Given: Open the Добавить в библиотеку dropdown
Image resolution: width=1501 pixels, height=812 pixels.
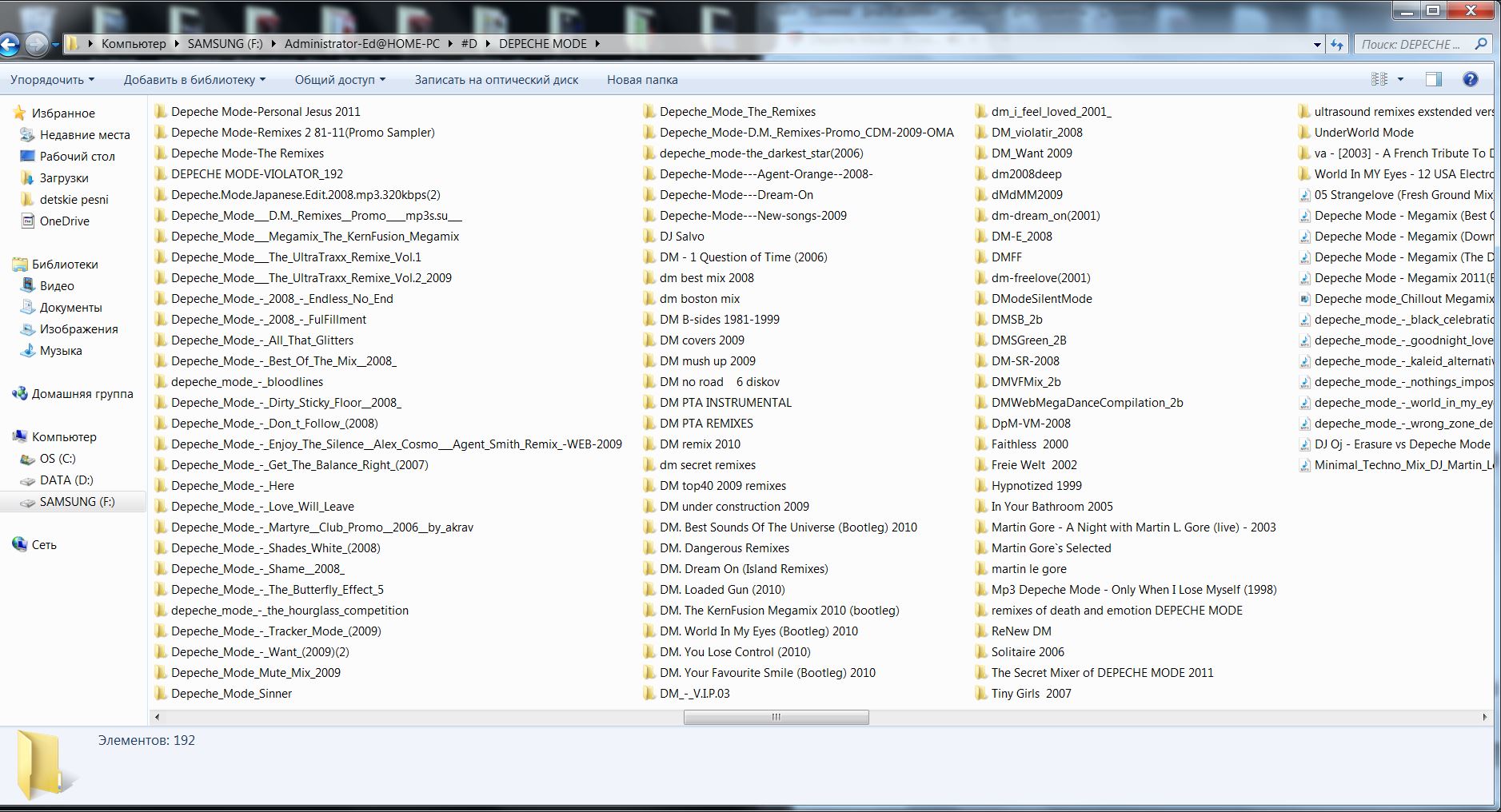Looking at the screenshot, I should pyautogui.click(x=194, y=80).
